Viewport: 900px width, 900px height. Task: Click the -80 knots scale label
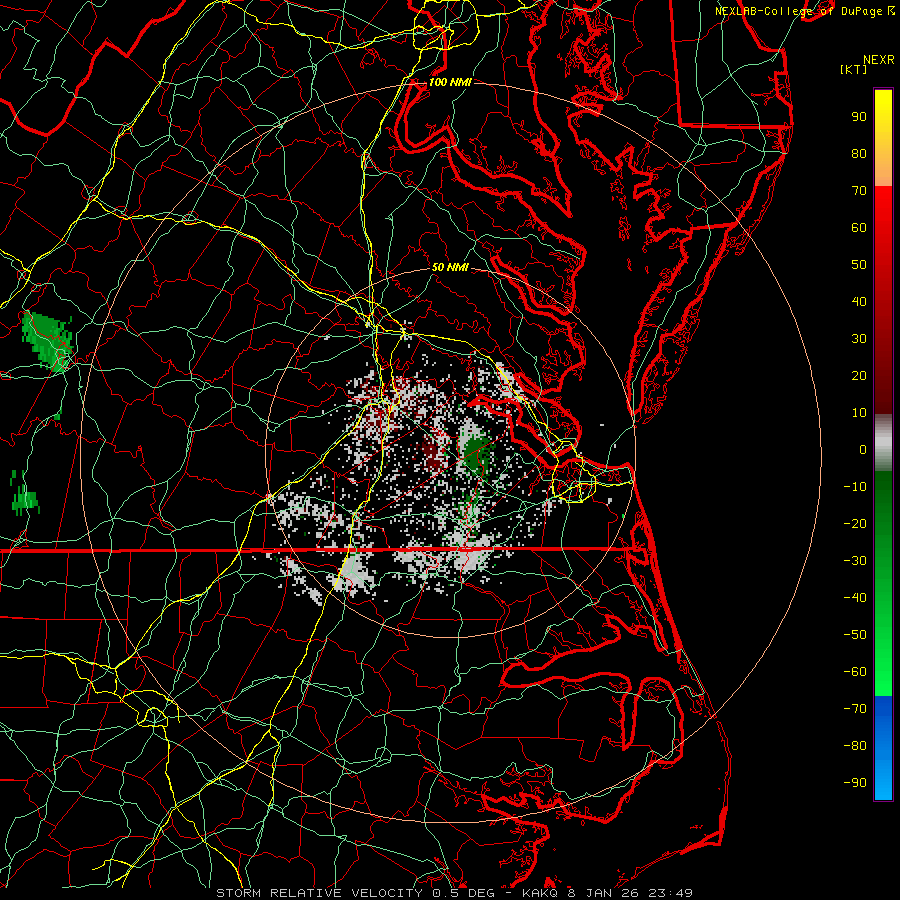point(855,746)
